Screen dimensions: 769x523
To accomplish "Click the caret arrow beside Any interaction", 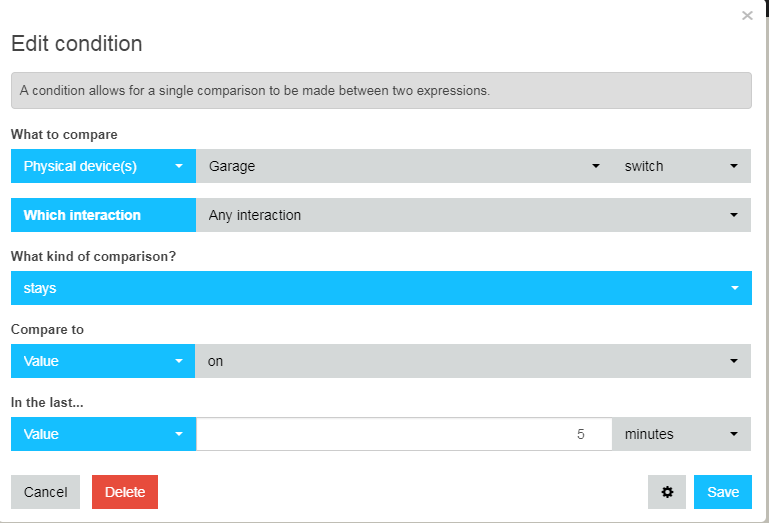I will tap(734, 215).
